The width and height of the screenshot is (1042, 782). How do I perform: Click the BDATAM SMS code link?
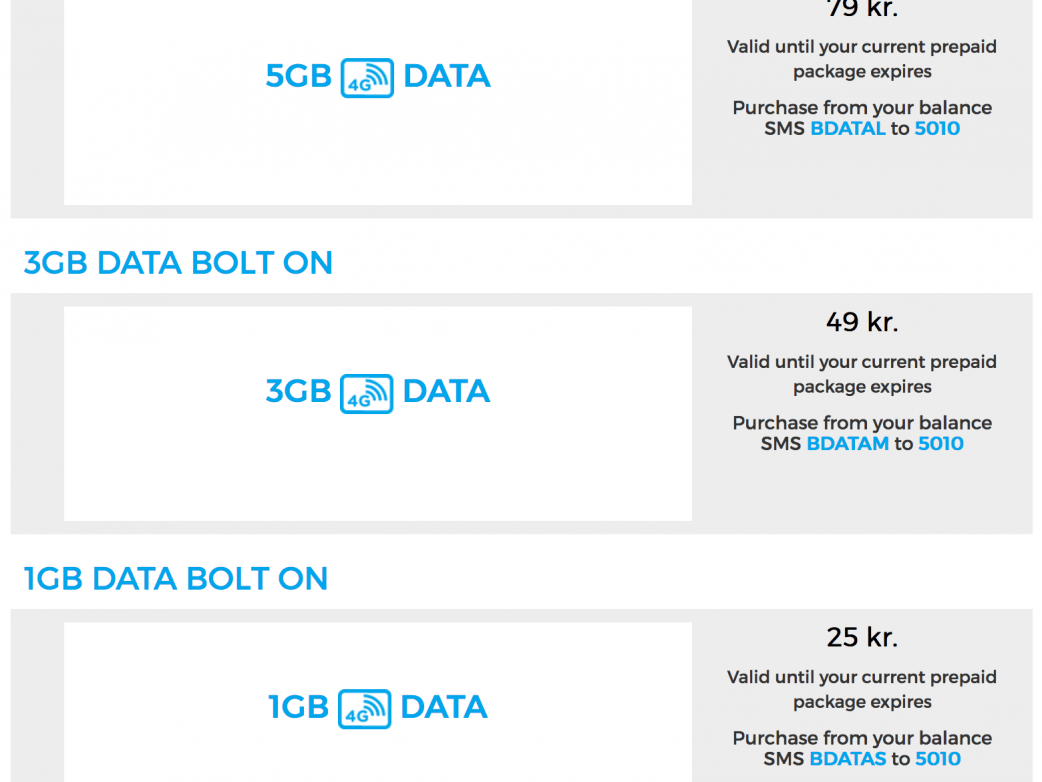click(x=847, y=444)
